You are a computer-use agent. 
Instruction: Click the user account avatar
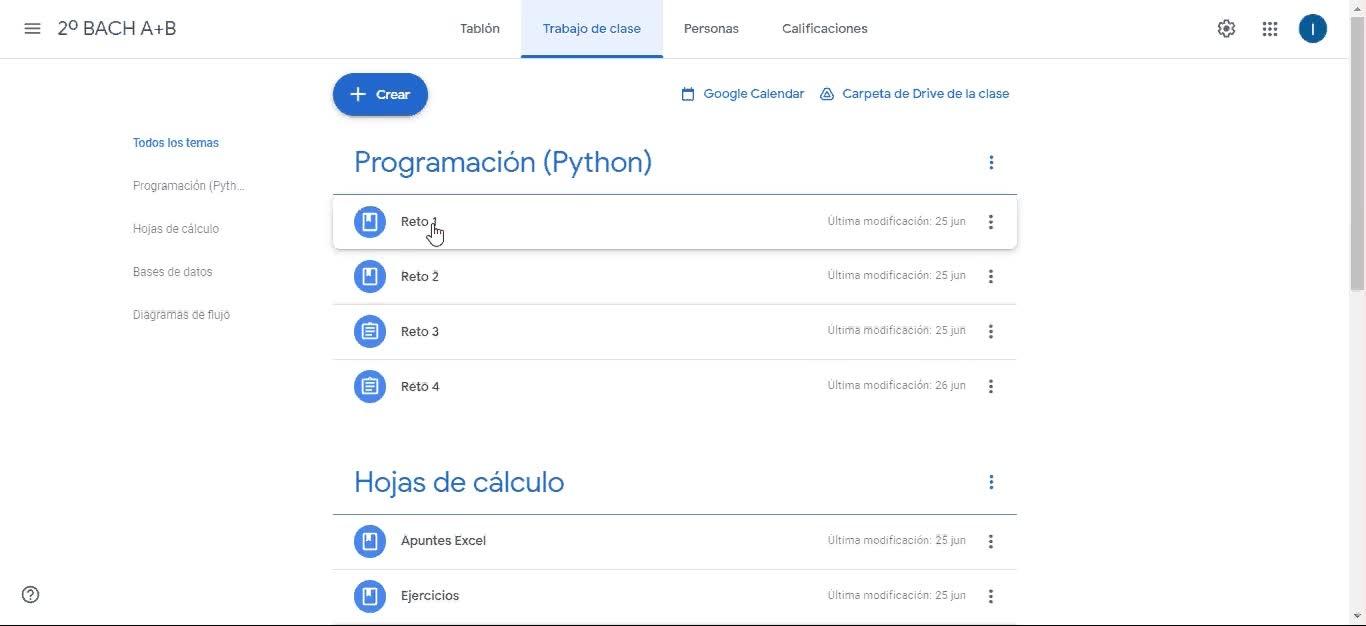(1312, 29)
